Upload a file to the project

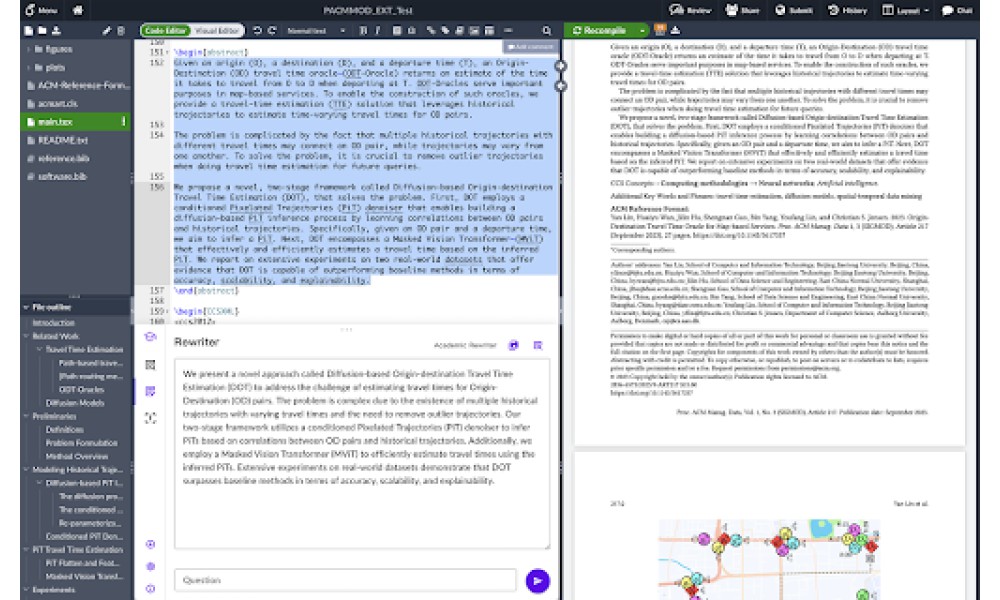click(56, 31)
